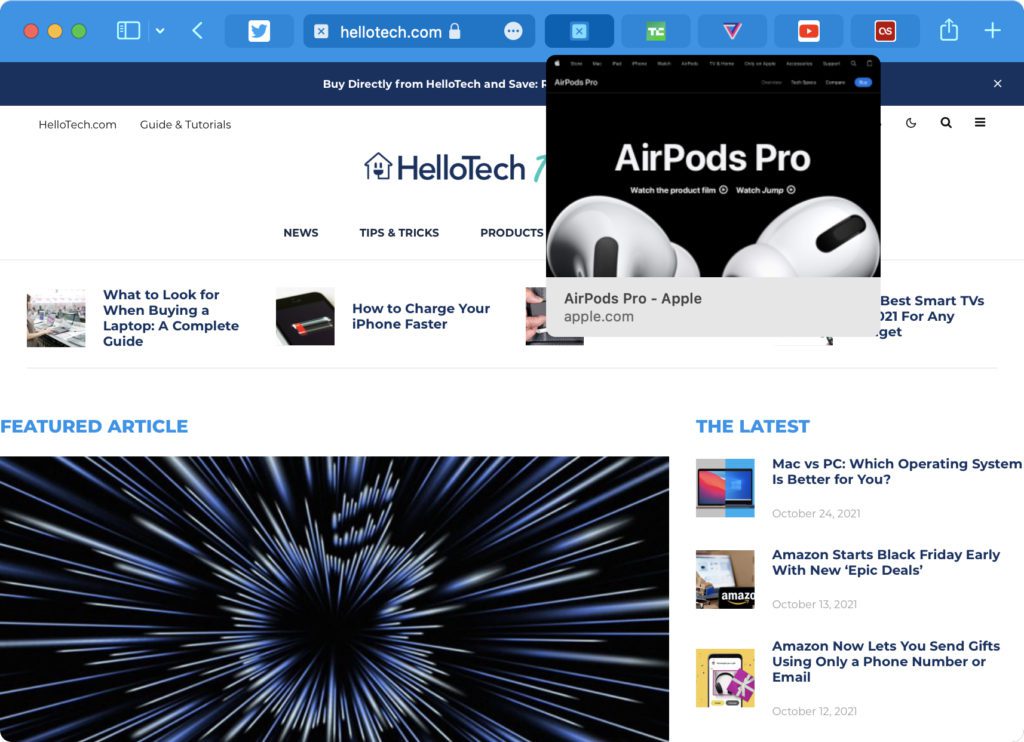Click the low battery iPhone thumbnail
Viewport: 1024px width, 742px height.
coord(305,316)
